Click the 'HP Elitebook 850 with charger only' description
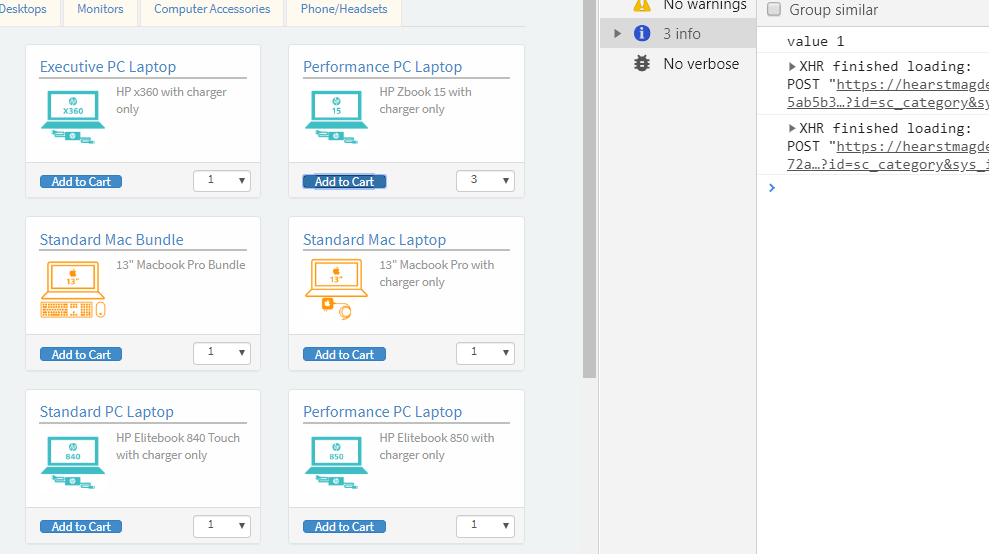Image resolution: width=989 pixels, height=554 pixels. pyautogui.click(x=436, y=446)
